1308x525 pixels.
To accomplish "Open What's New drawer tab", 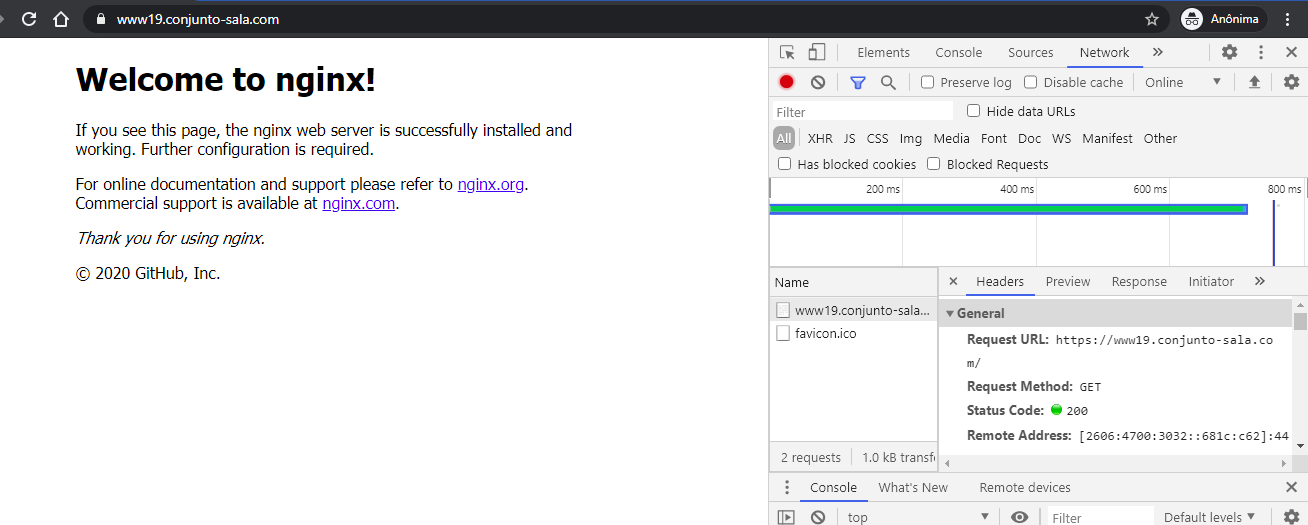I will [913, 488].
